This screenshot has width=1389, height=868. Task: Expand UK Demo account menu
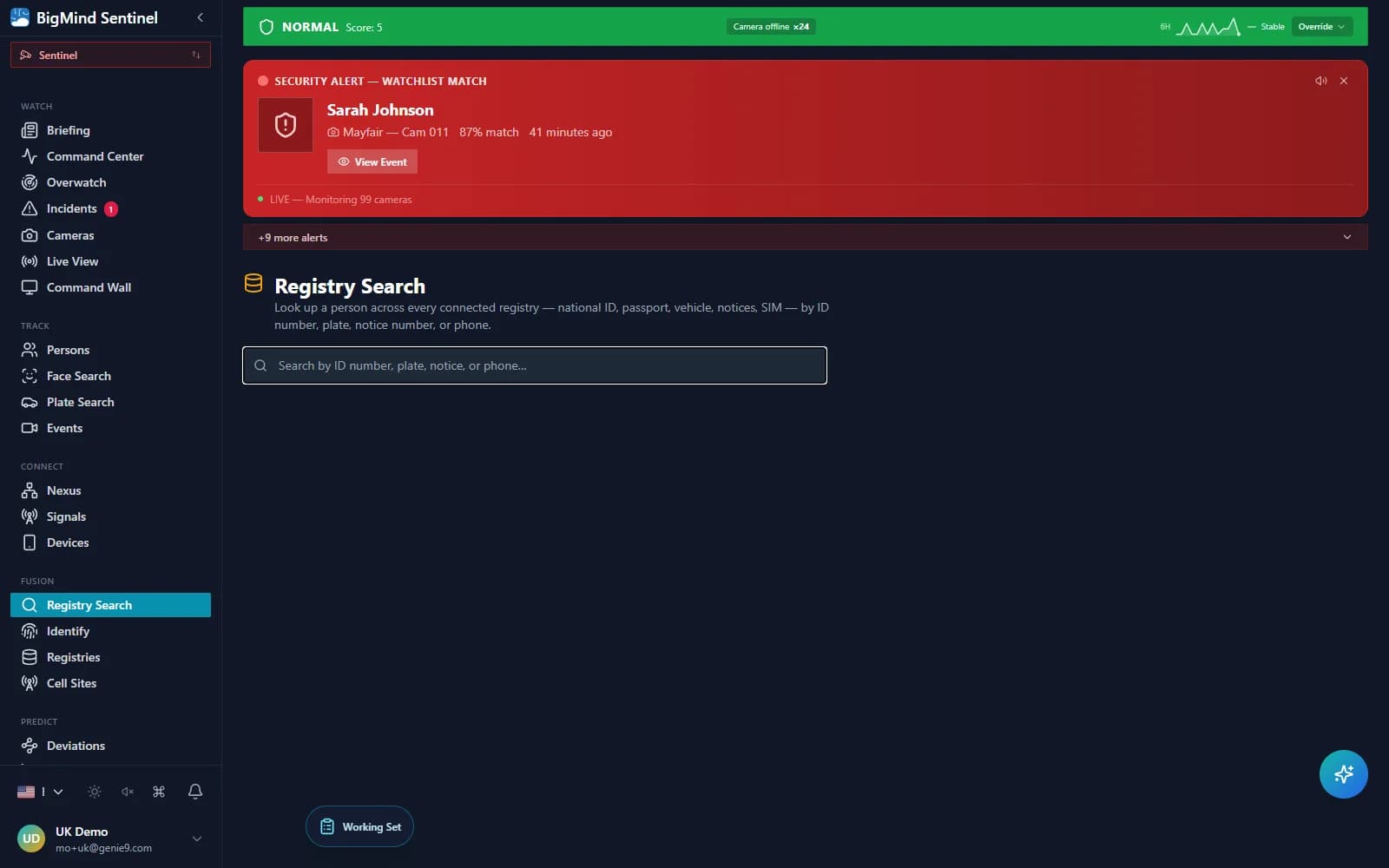tap(197, 838)
